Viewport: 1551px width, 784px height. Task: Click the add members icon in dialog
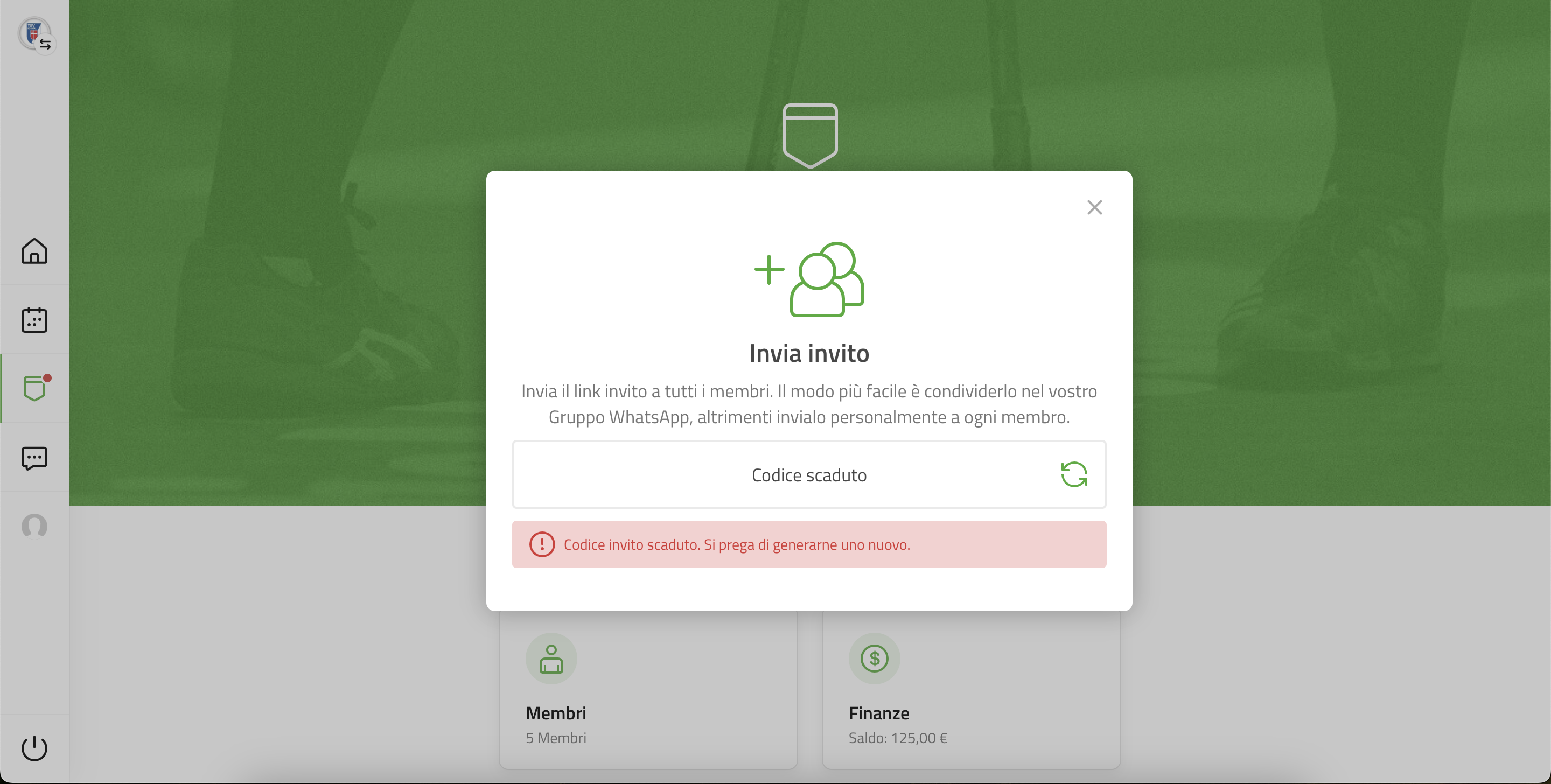[809, 279]
